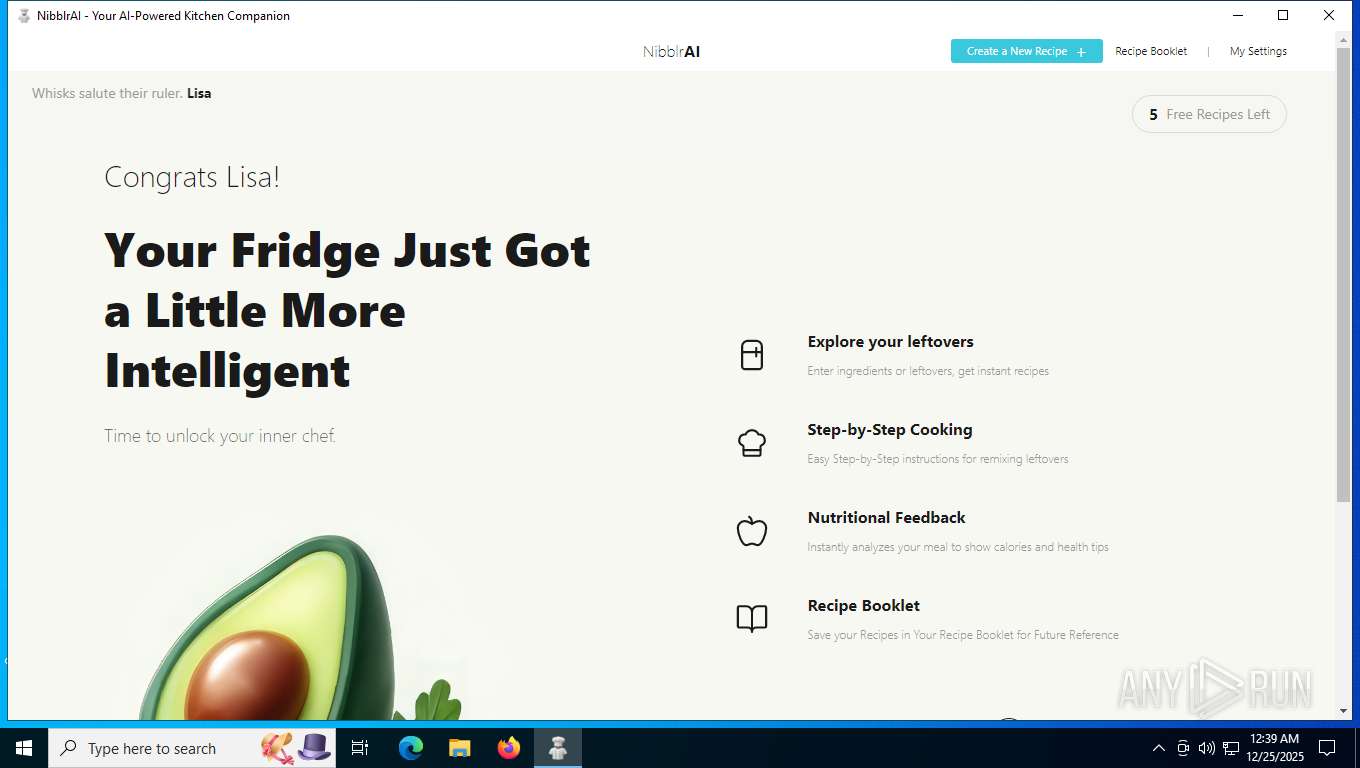Viewport: 1360px width, 768px height.
Task: Click the NibblrAI chef icon on taskbar
Action: click(558, 748)
